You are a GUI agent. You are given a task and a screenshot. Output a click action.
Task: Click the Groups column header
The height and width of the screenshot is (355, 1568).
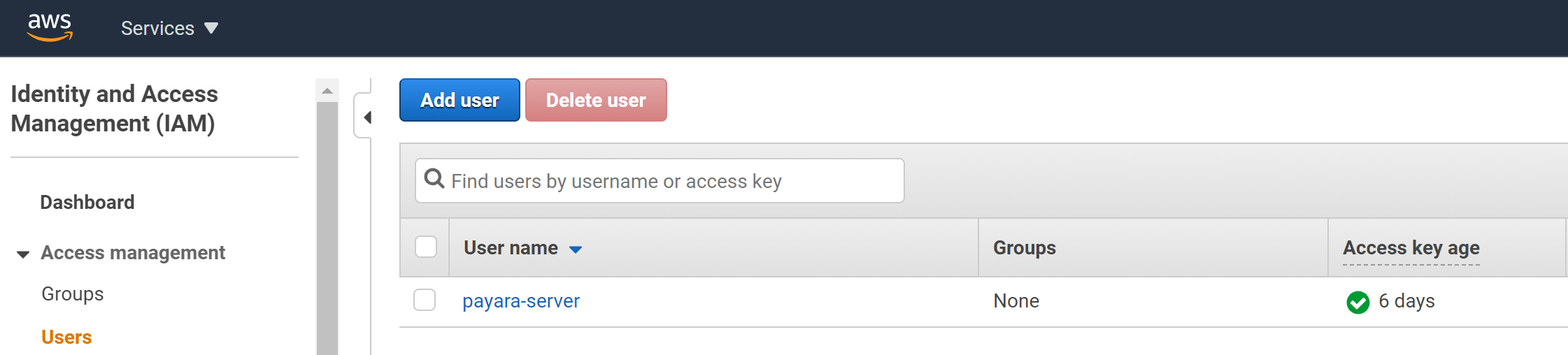click(x=1024, y=248)
